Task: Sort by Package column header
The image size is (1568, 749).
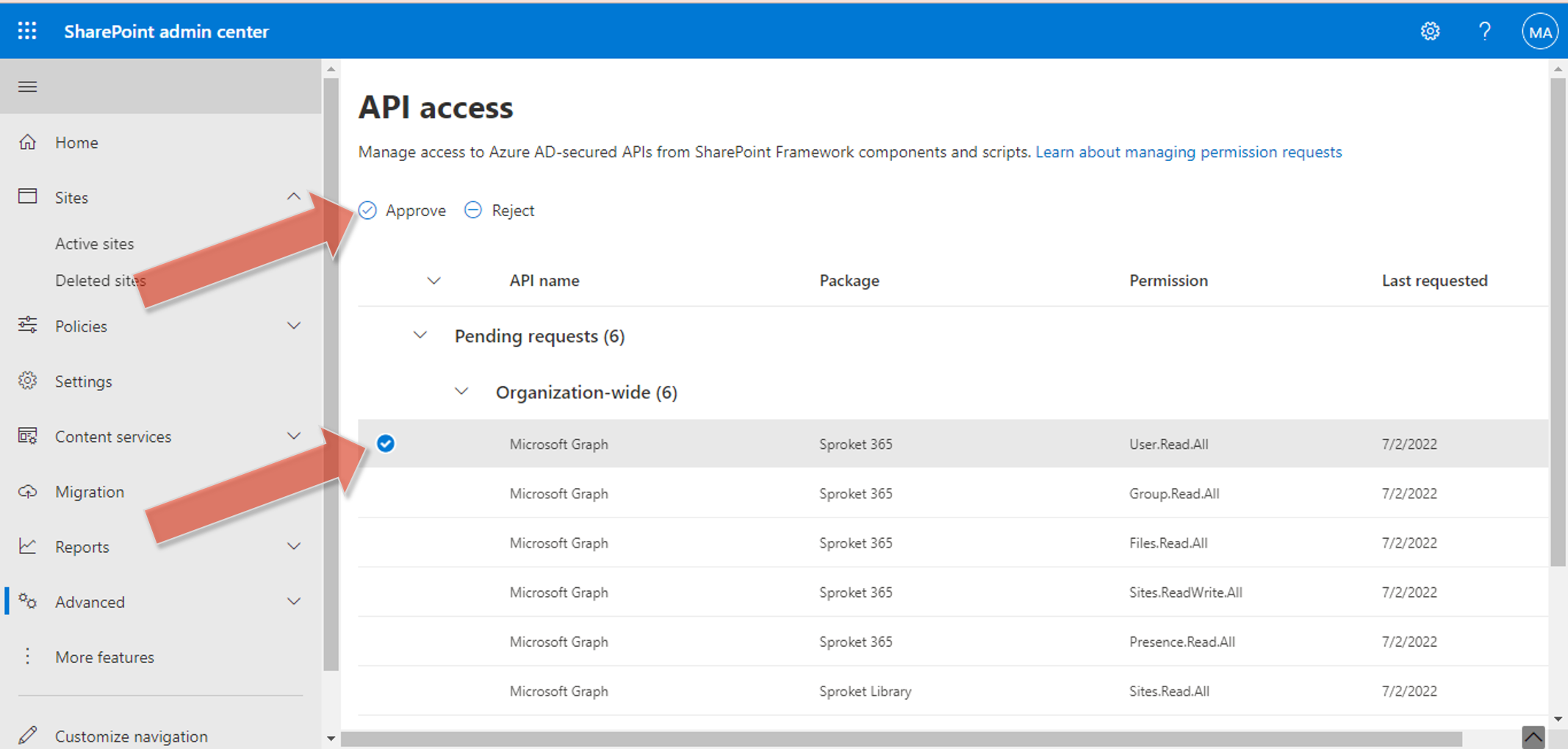Action: coord(849,281)
